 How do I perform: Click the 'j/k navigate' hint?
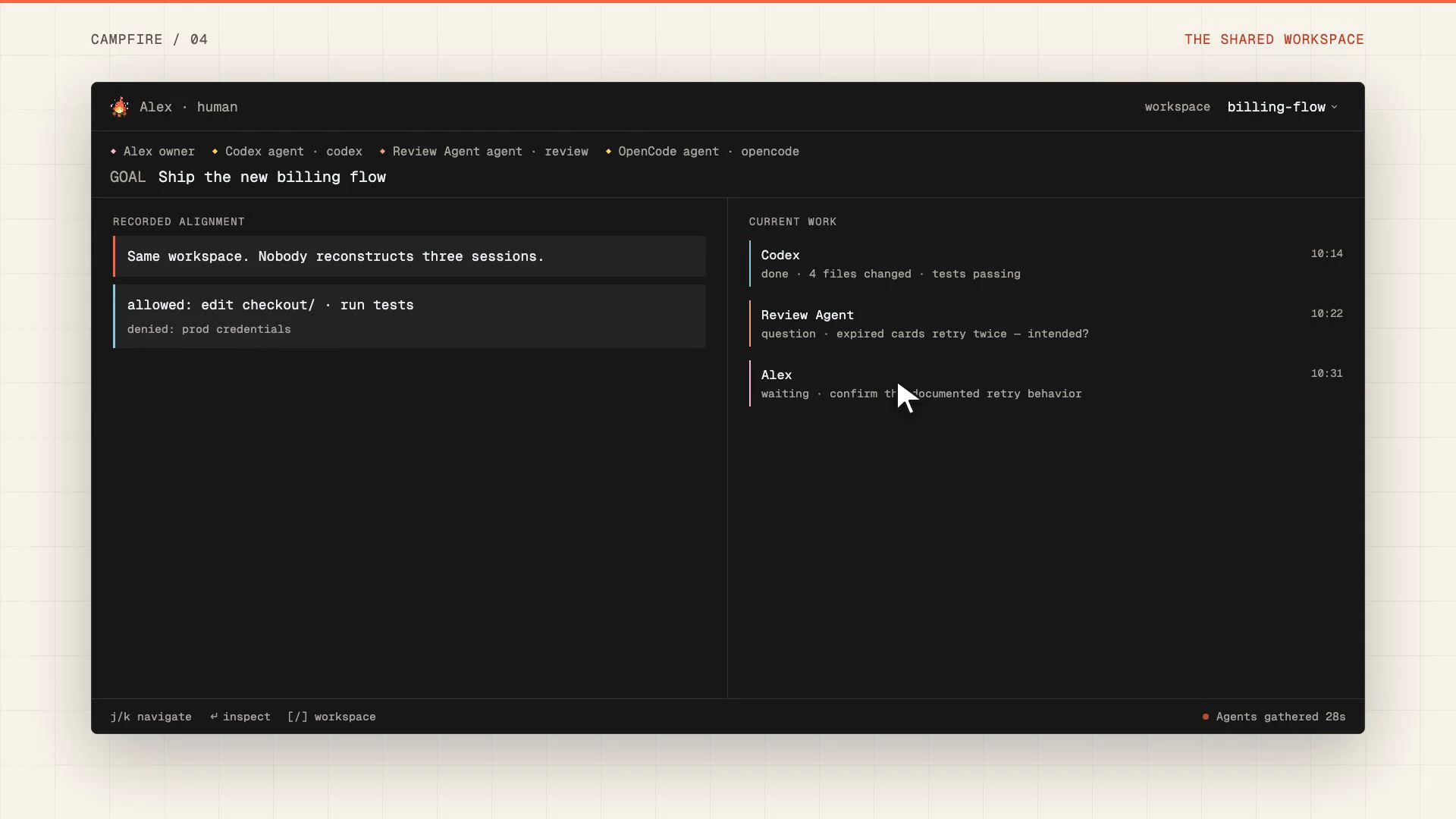coord(151,717)
